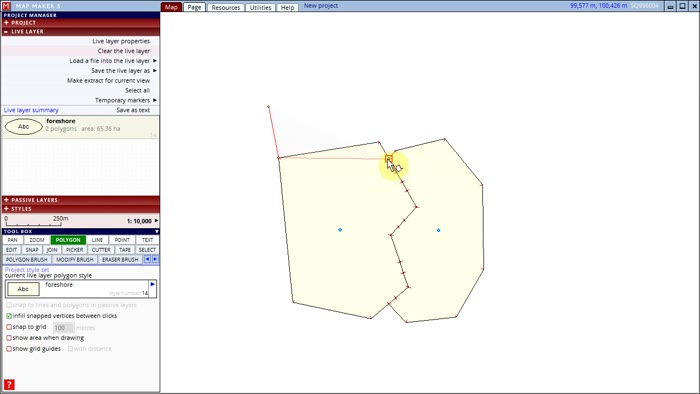Screen dimensions: 700x394
Task: Select the ZOOM tool
Action: point(37,240)
